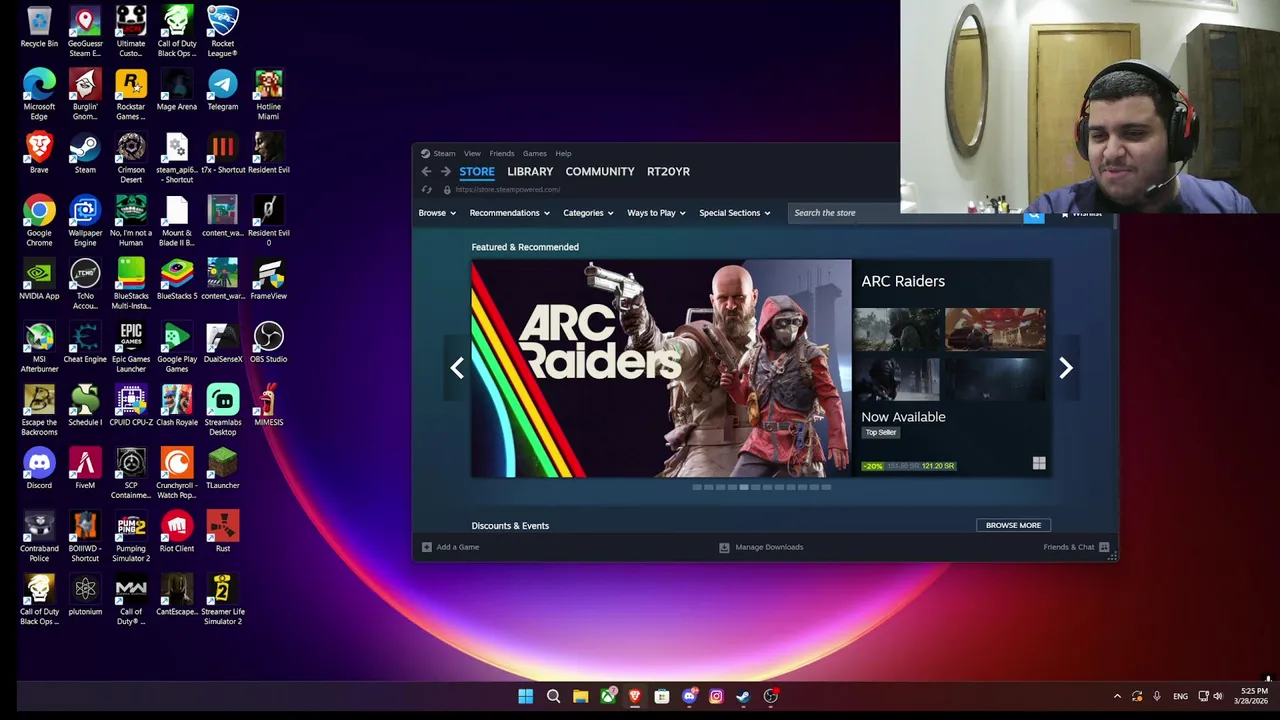This screenshot has height=720, width=1280.
Task: Expand the Recommendations dropdown
Action: tap(510, 213)
